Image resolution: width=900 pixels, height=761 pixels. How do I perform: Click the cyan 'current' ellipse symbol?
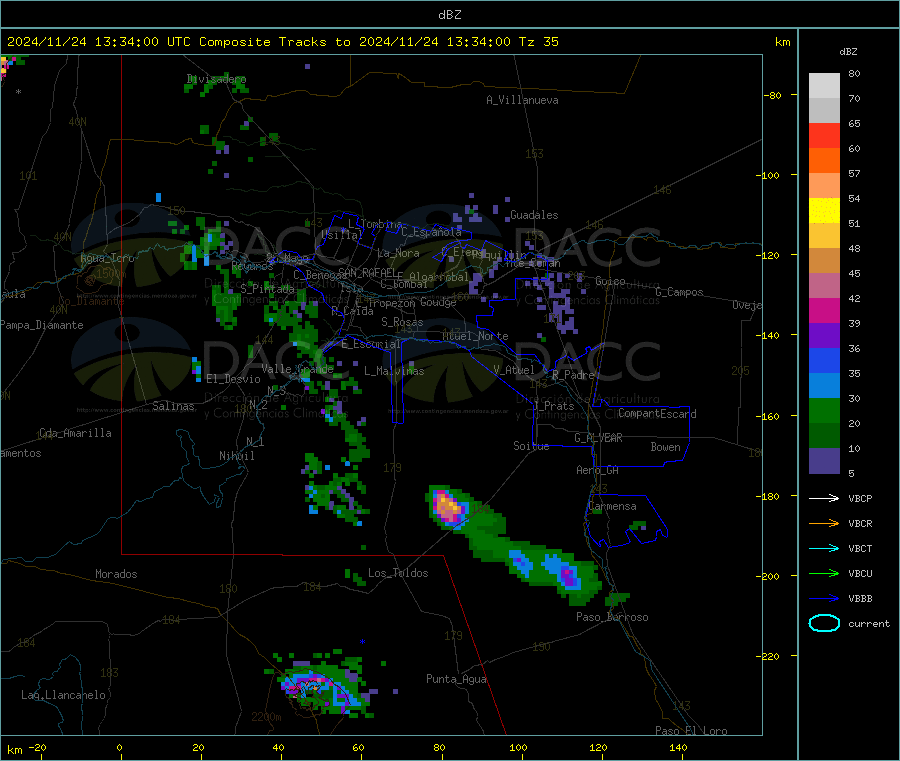[824, 623]
